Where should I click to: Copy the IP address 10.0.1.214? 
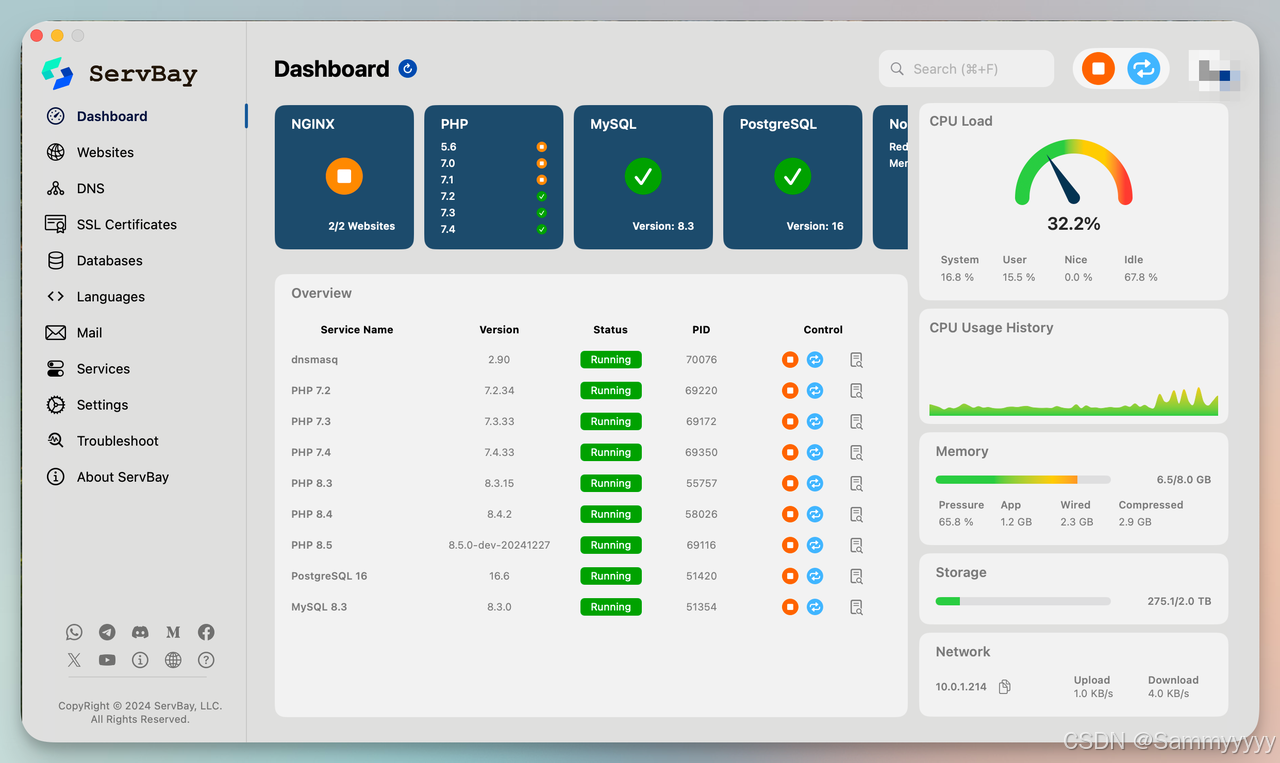point(1005,687)
